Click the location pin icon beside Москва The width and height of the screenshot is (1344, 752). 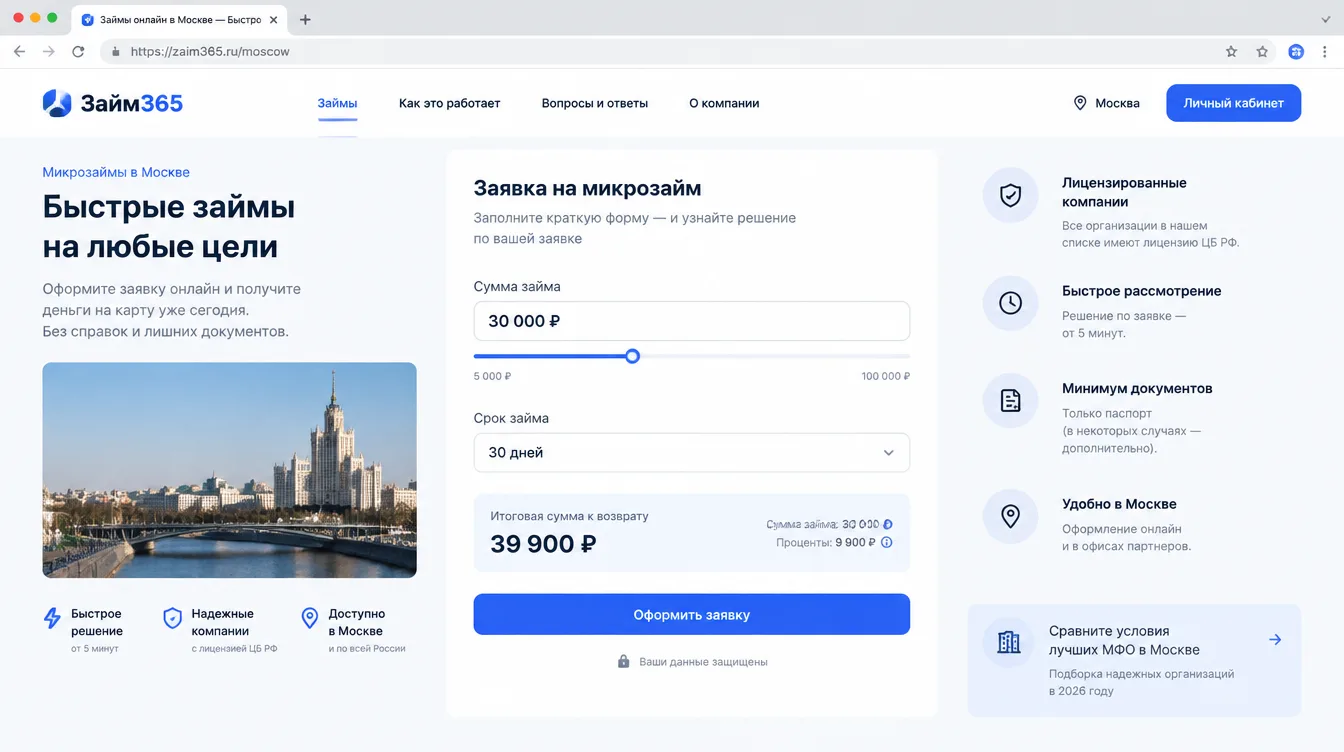pyautogui.click(x=1080, y=103)
